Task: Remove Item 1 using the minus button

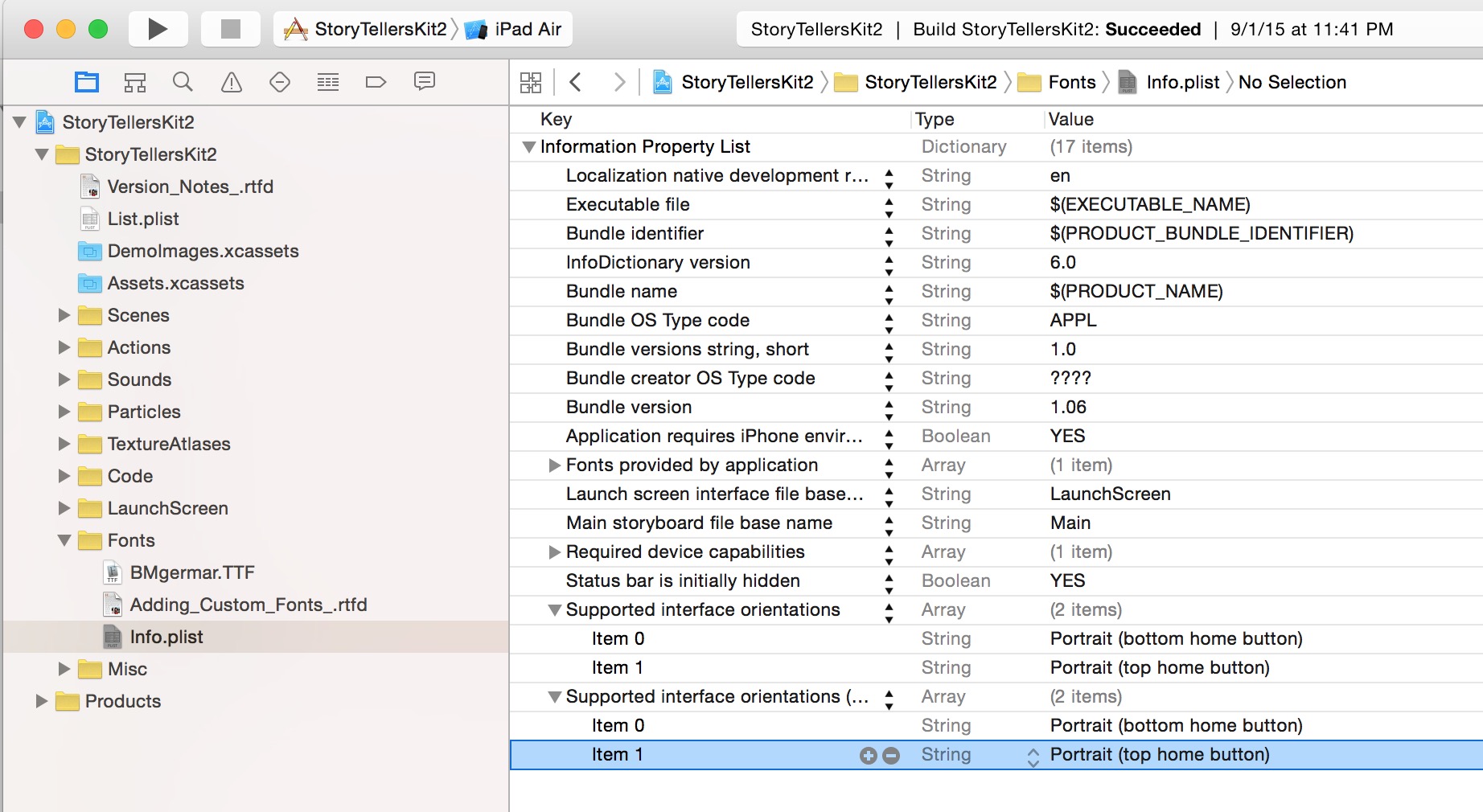Action: [x=890, y=755]
